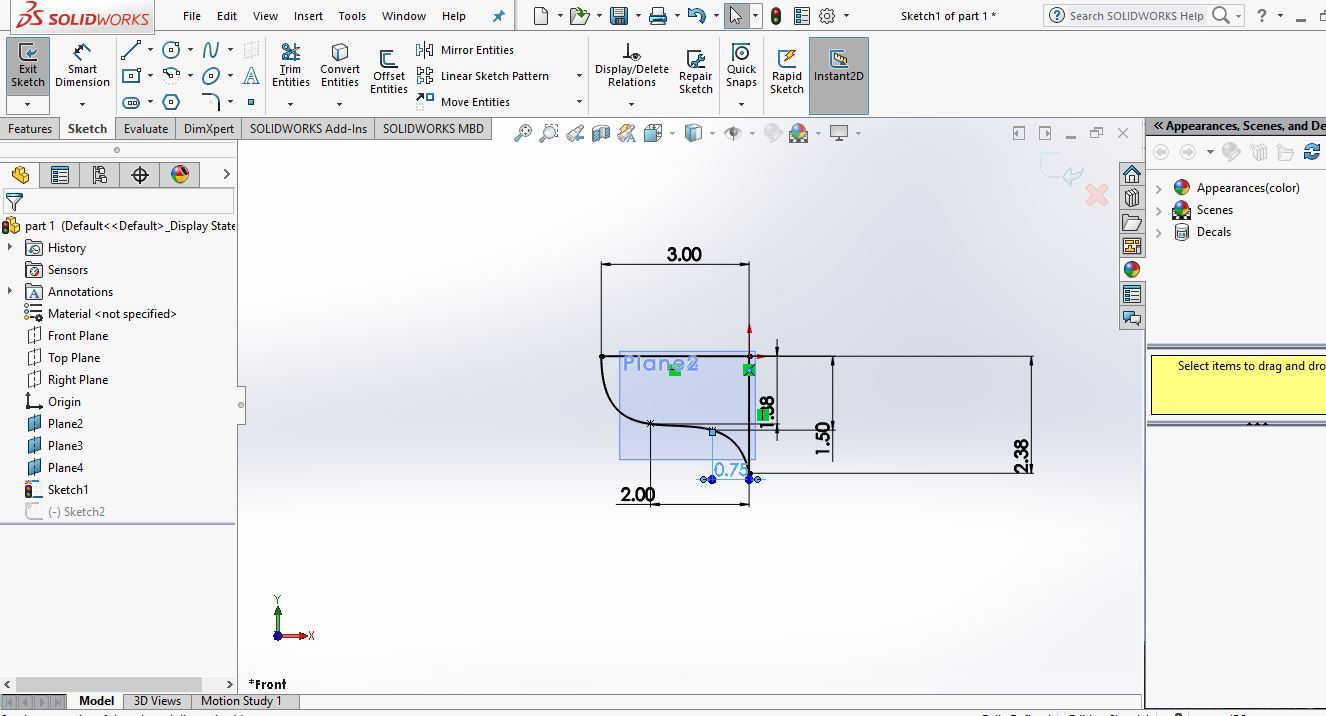This screenshot has width=1326, height=716.
Task: Open the DimXpertManager tab icon
Action: [x=140, y=175]
